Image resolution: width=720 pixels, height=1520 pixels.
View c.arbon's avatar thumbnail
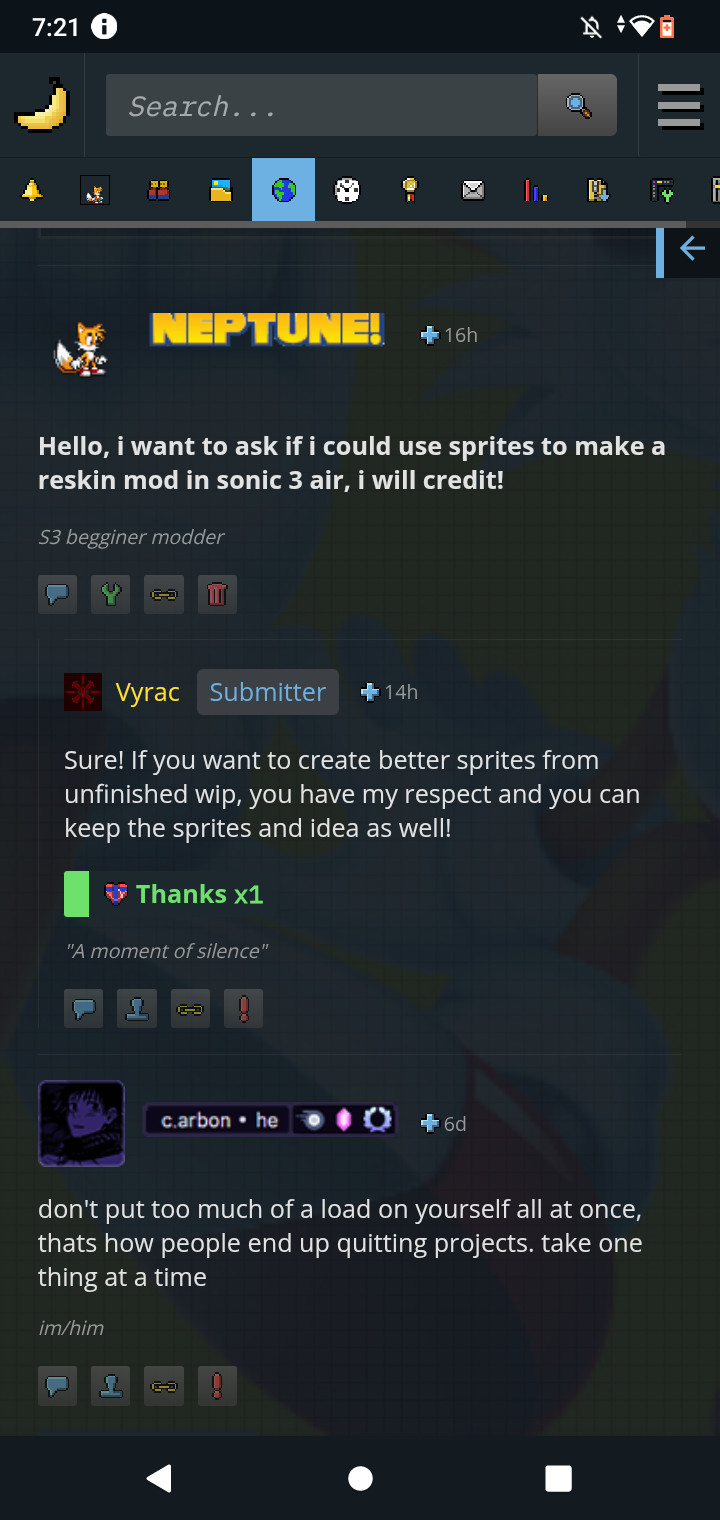click(x=81, y=1123)
